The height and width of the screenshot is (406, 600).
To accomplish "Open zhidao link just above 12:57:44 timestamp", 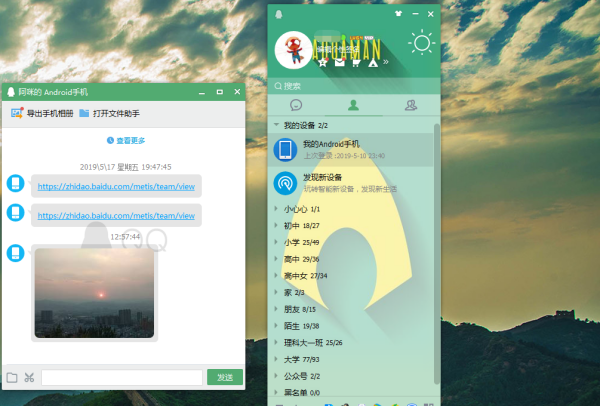I will point(116,215).
